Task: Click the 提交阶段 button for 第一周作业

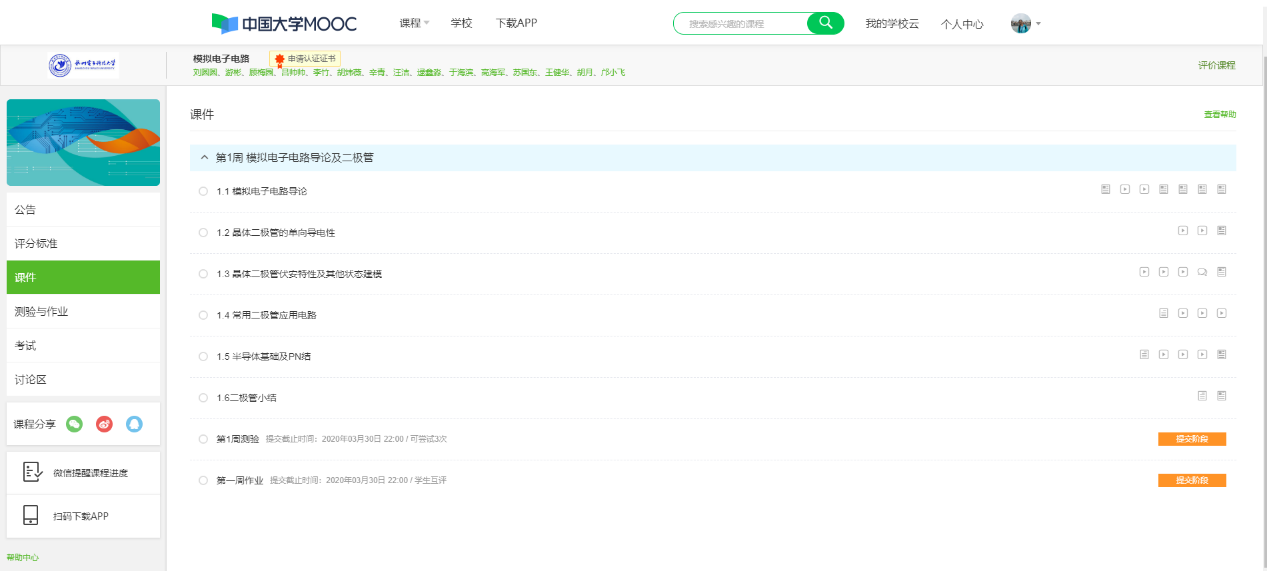Action: pyautogui.click(x=1192, y=480)
